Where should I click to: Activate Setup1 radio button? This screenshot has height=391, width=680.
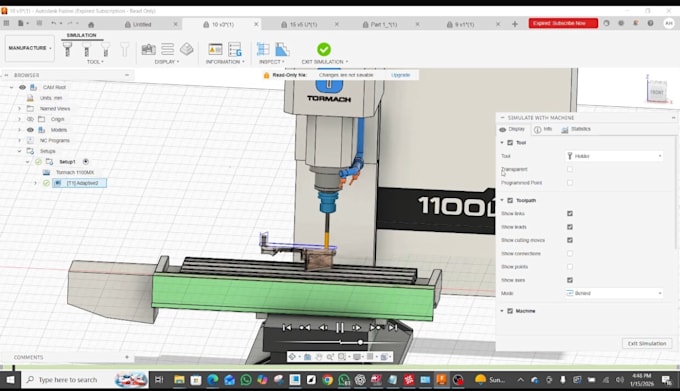click(85, 162)
